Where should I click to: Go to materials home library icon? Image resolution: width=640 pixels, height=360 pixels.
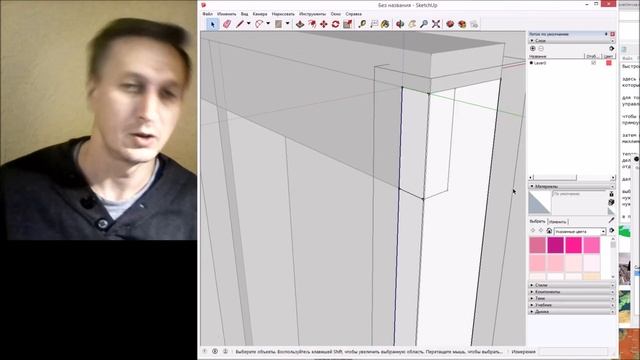[x=549, y=231]
